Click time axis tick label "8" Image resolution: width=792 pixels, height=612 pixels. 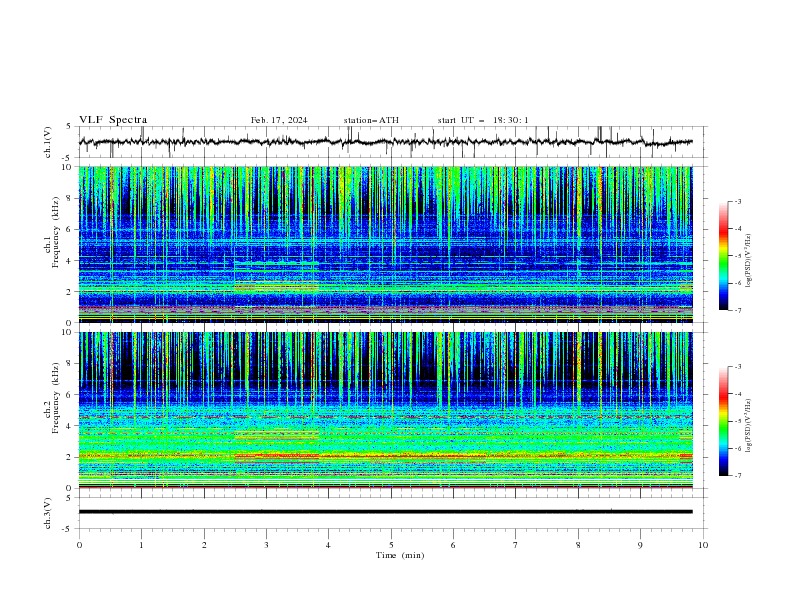(x=578, y=545)
